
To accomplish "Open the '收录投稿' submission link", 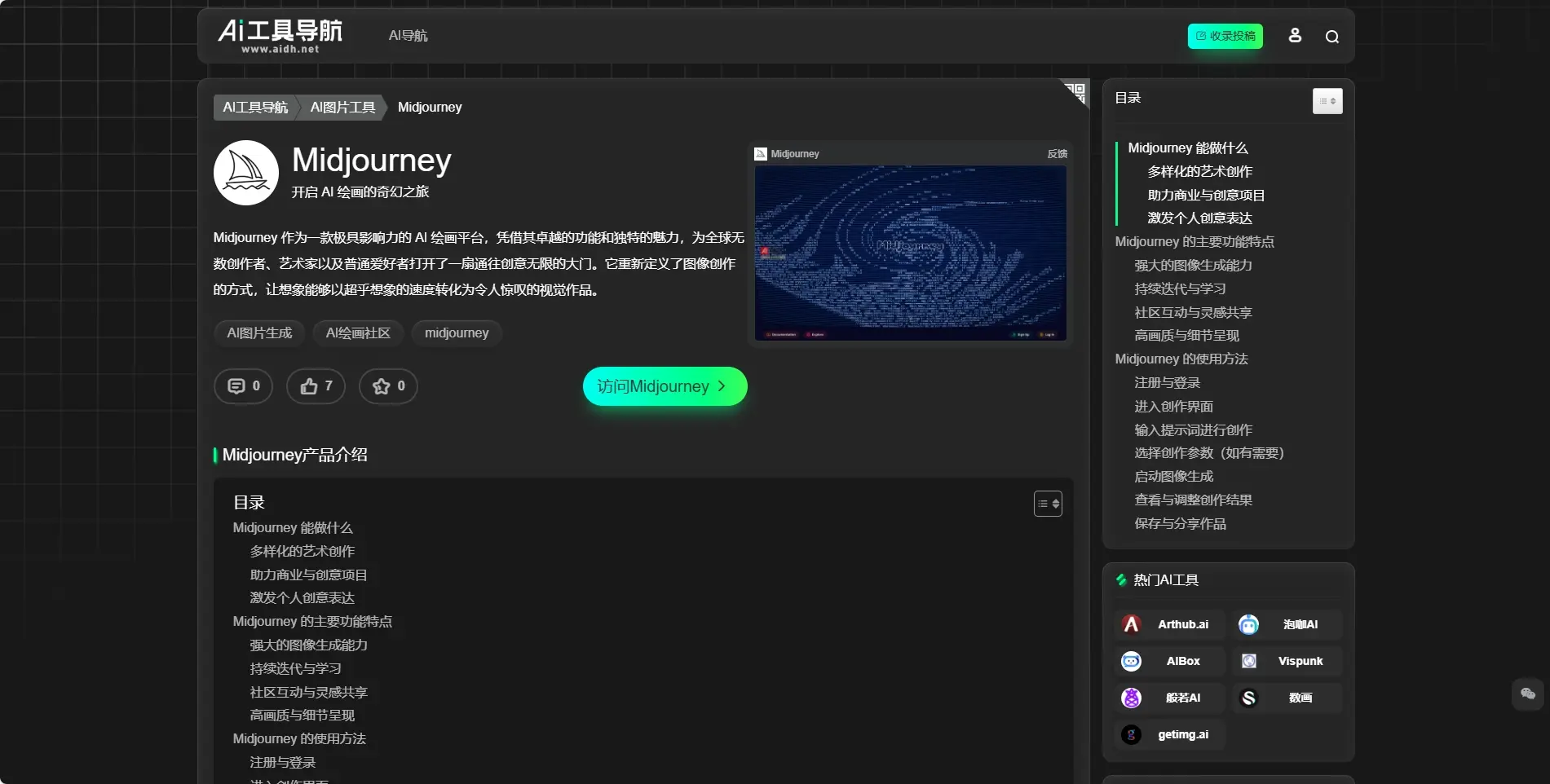I will pos(1225,36).
